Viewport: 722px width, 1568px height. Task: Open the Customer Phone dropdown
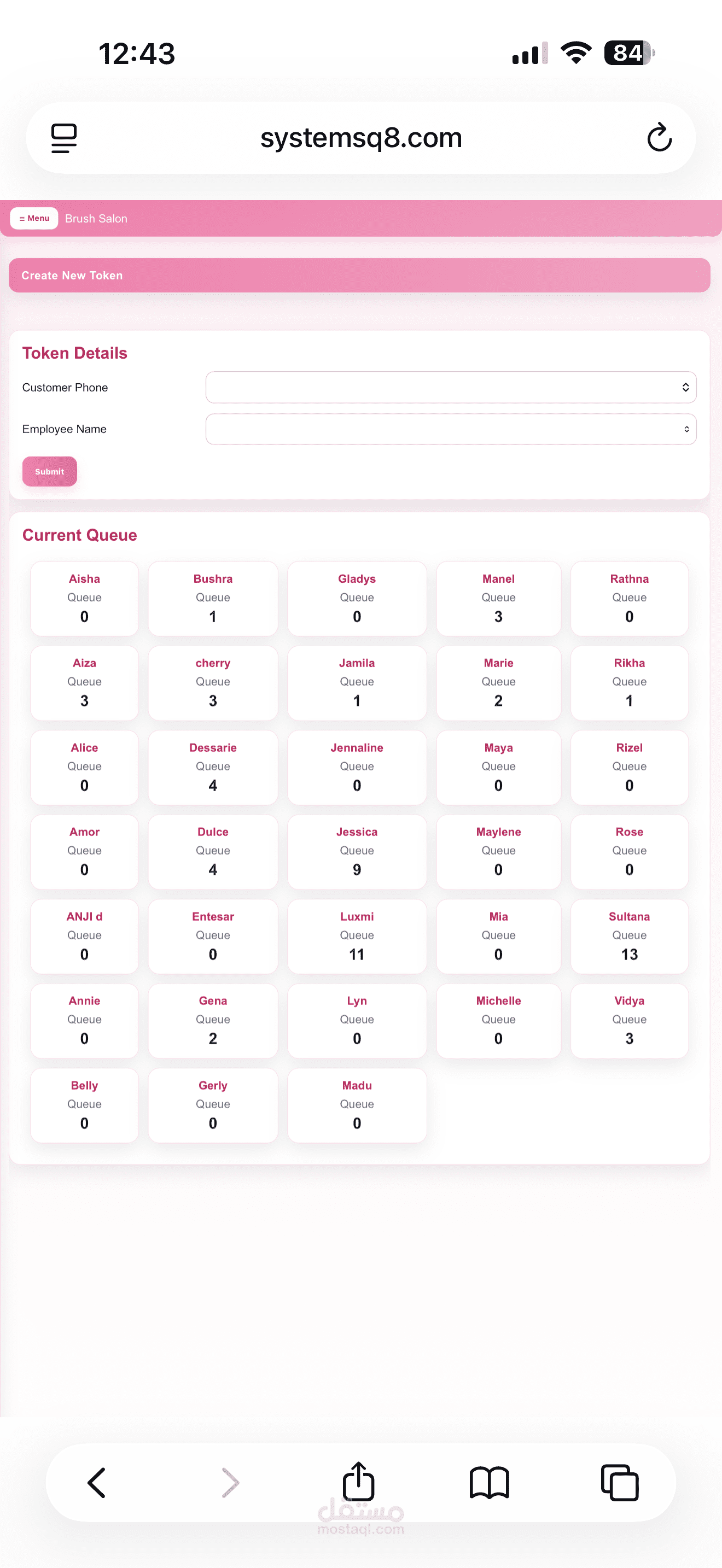pos(451,387)
